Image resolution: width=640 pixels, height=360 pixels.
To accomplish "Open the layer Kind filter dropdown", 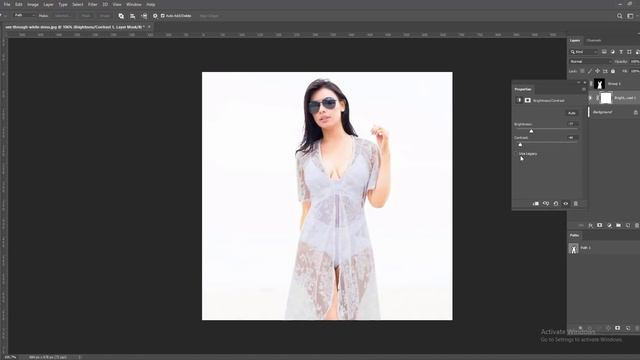I will 584,52.
